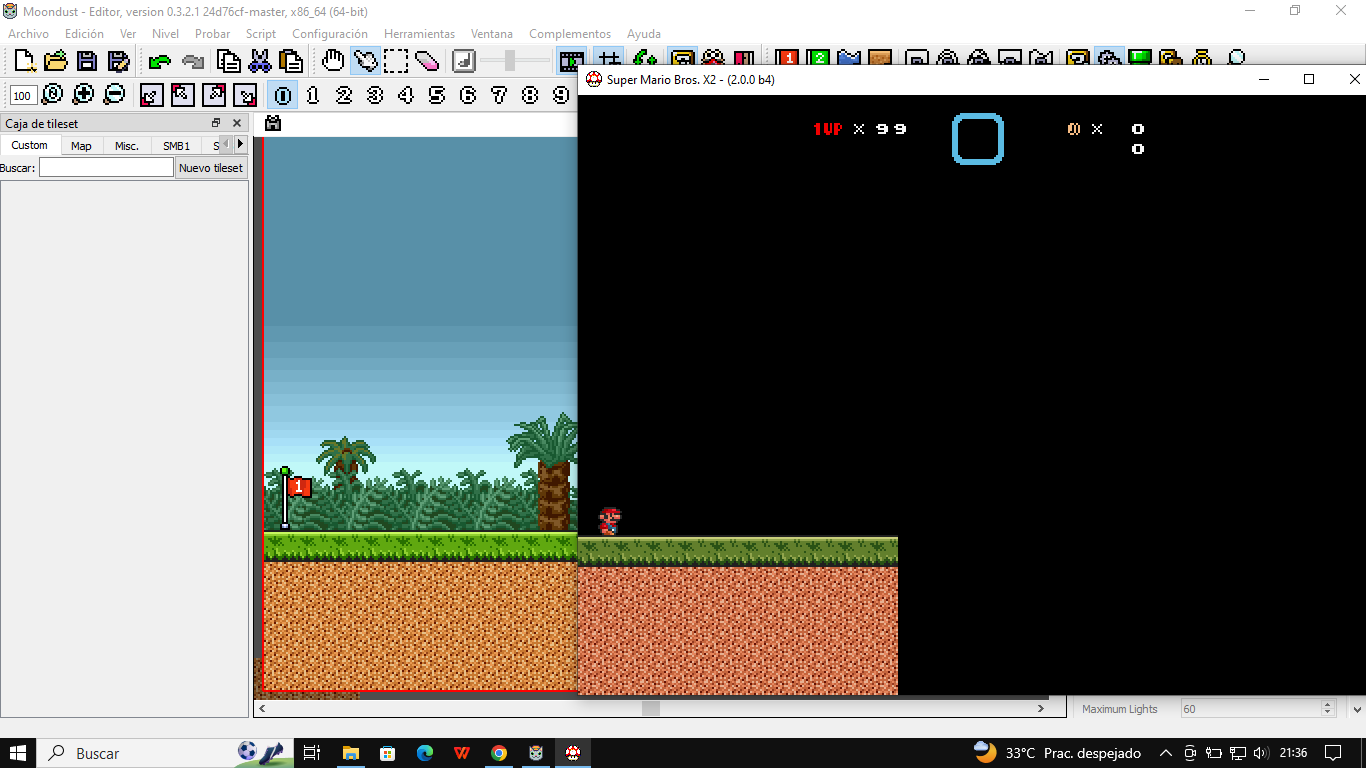Open the Configuración menu
The height and width of the screenshot is (768, 1366).
click(330, 34)
